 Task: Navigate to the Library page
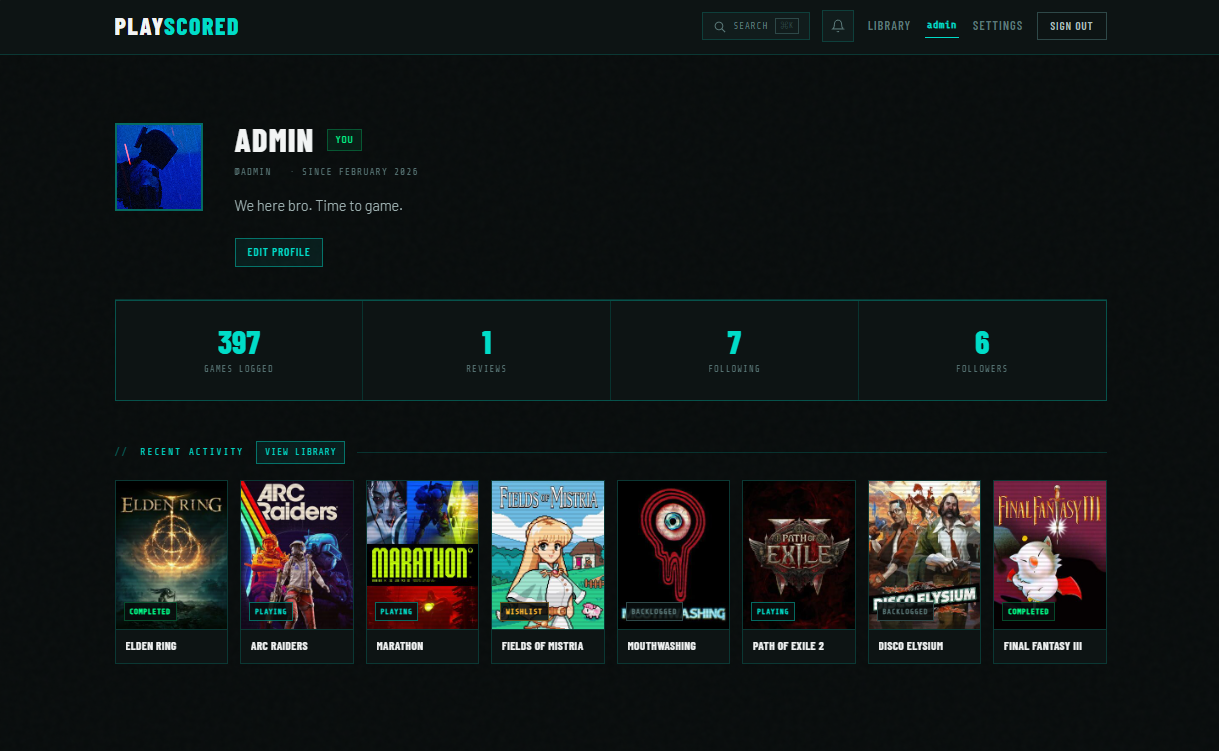(889, 26)
